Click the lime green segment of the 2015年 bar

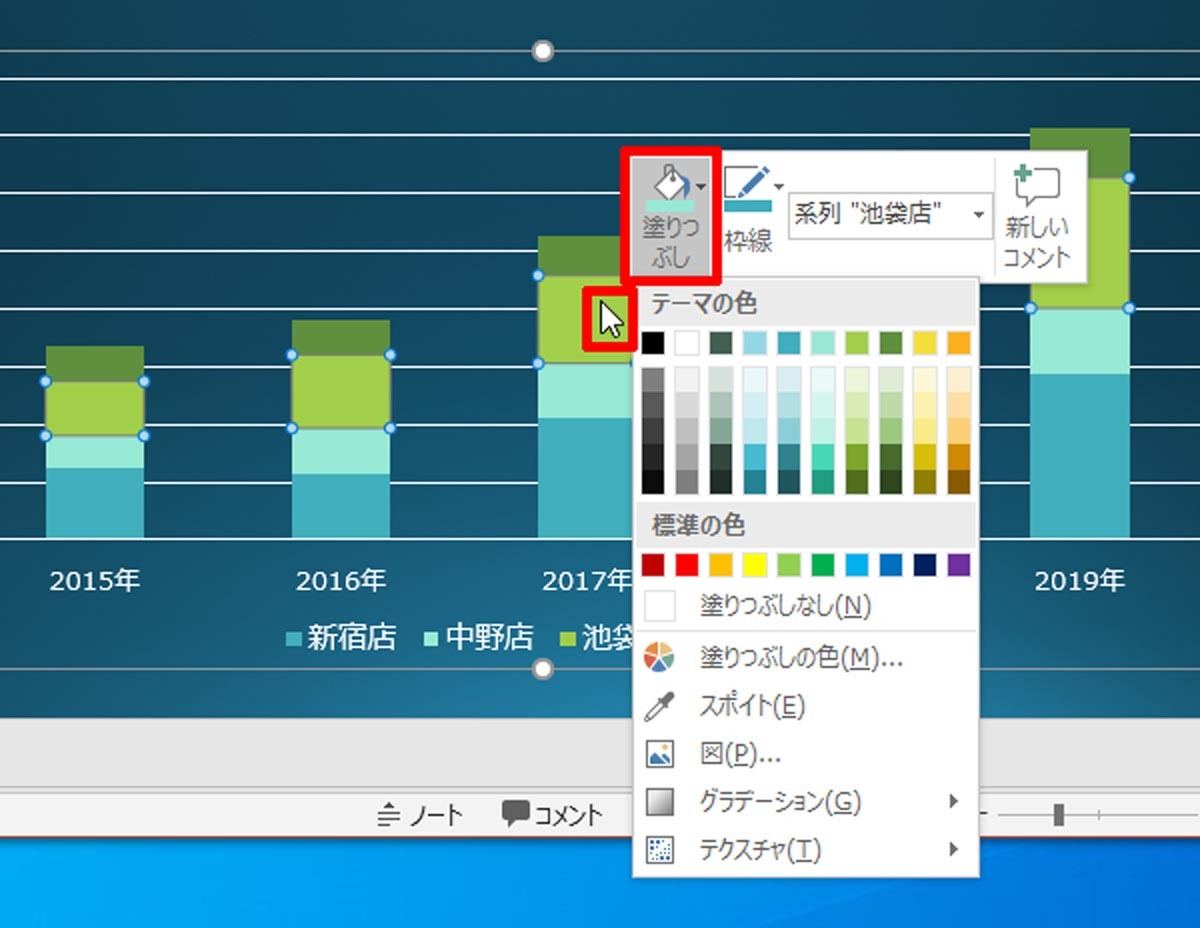pos(95,408)
